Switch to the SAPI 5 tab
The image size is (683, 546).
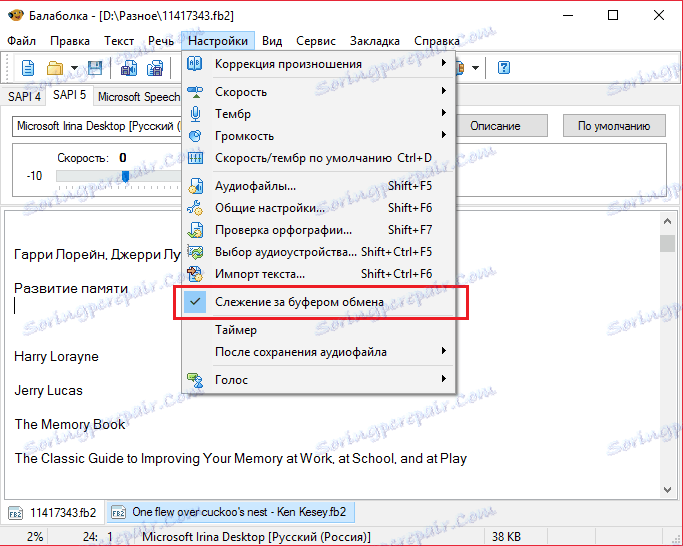(x=69, y=95)
